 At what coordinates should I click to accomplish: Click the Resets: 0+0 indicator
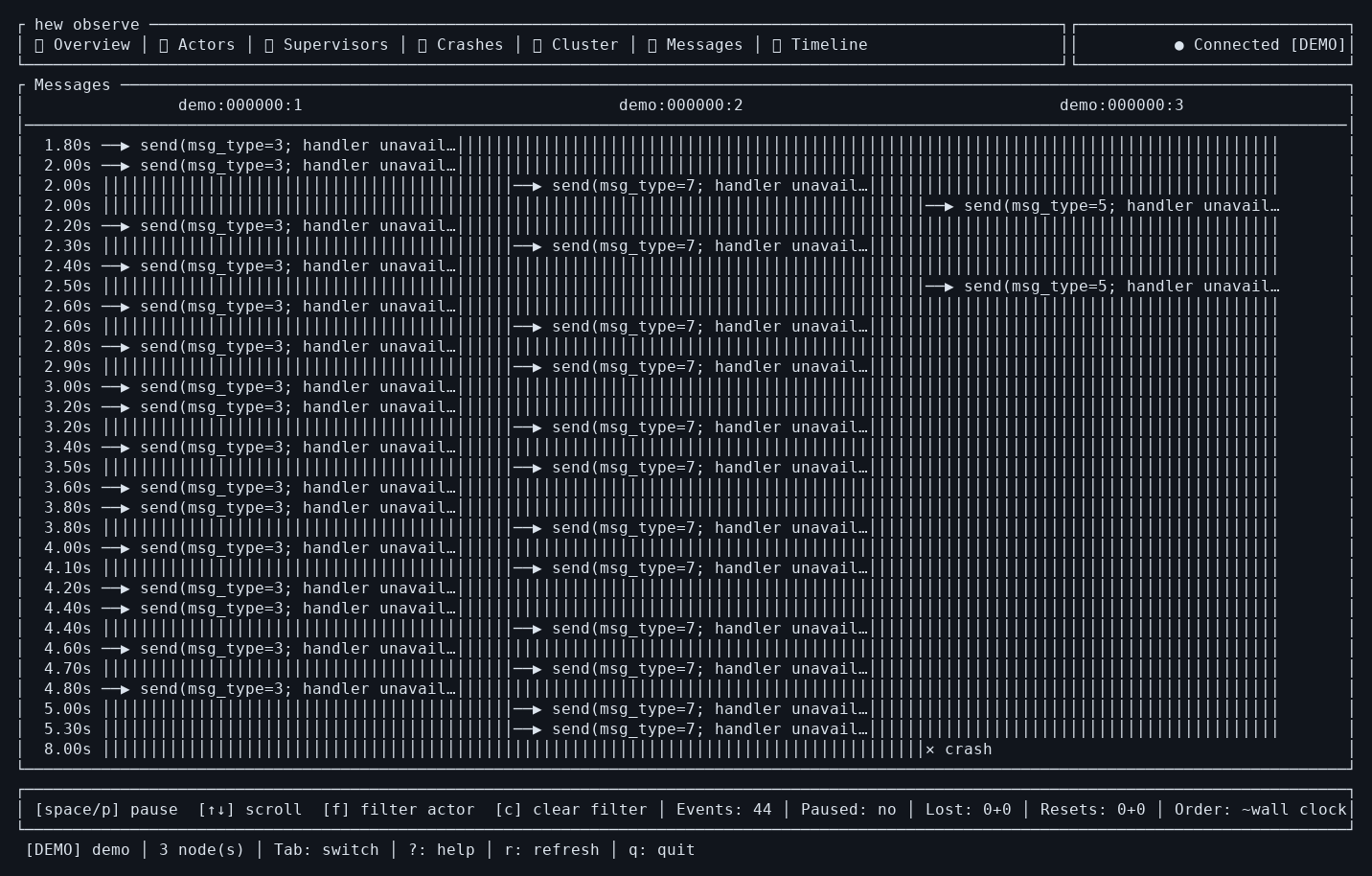pyautogui.click(x=1093, y=810)
